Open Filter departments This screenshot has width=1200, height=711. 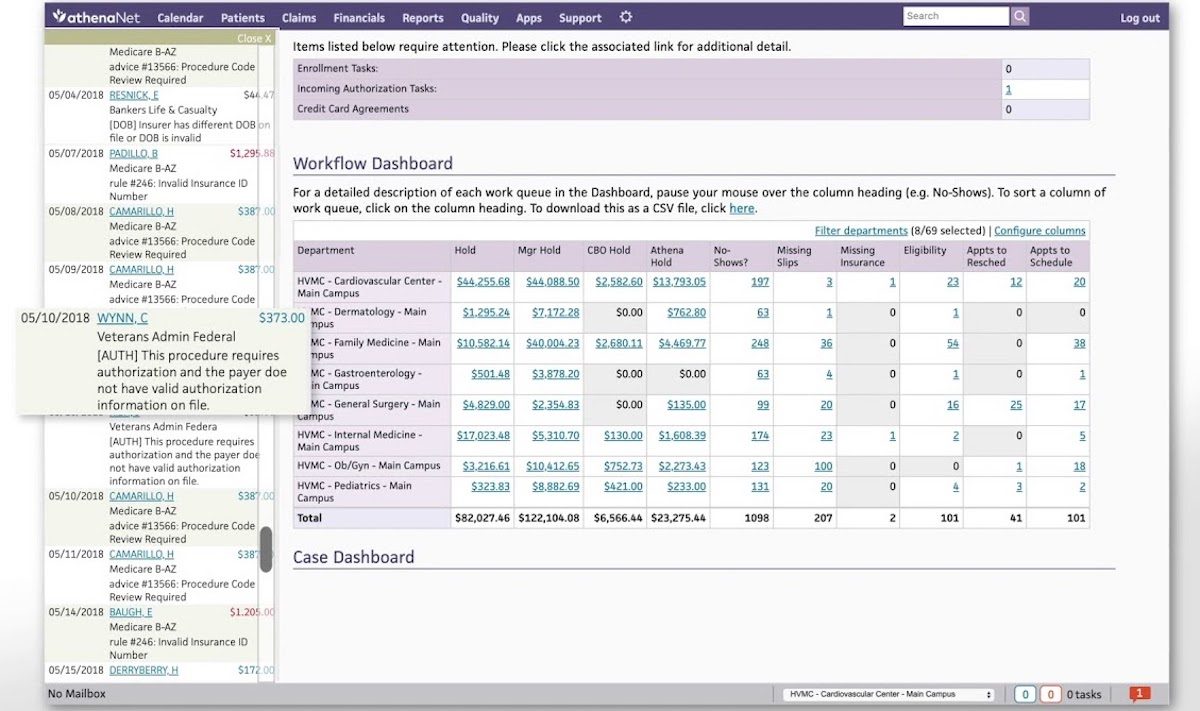861,230
